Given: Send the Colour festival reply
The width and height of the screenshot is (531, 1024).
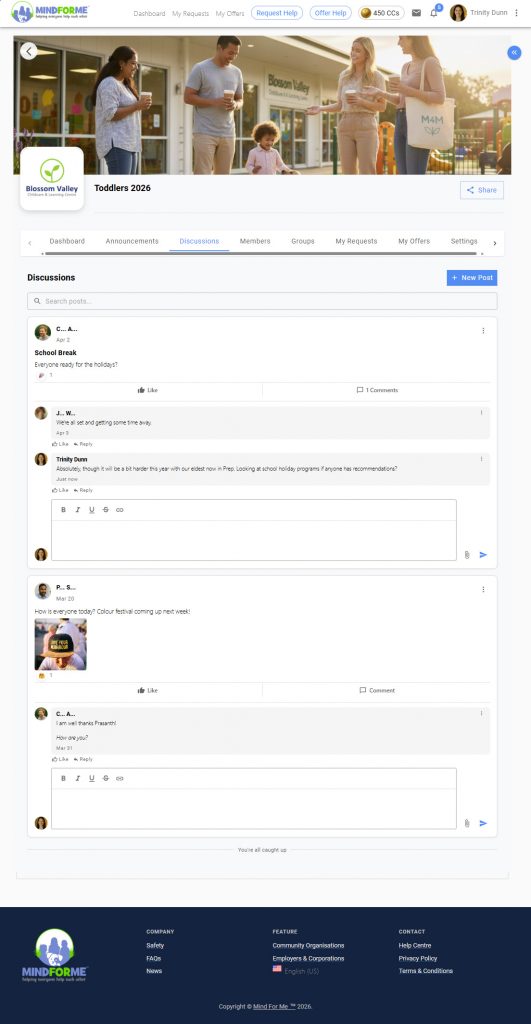Looking at the screenshot, I should [x=483, y=823].
